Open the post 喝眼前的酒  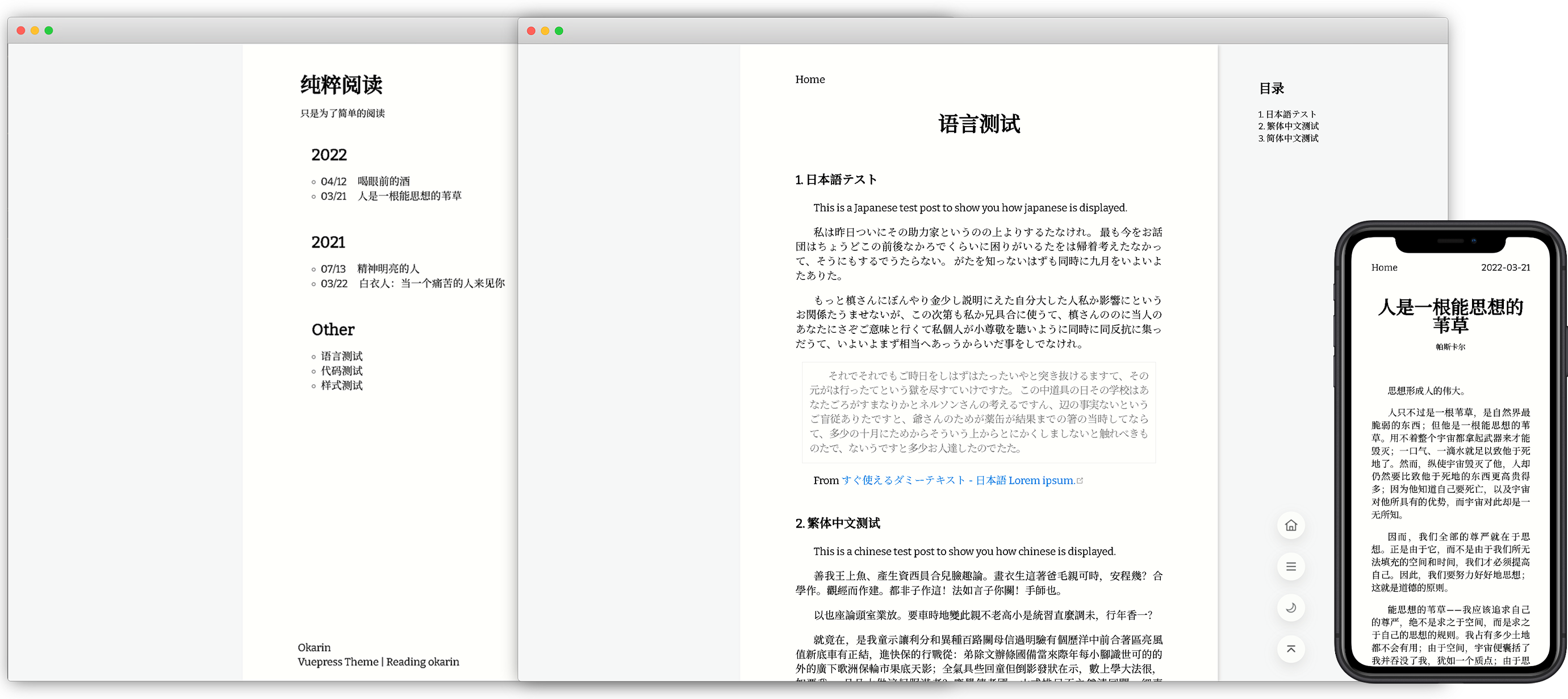click(383, 181)
